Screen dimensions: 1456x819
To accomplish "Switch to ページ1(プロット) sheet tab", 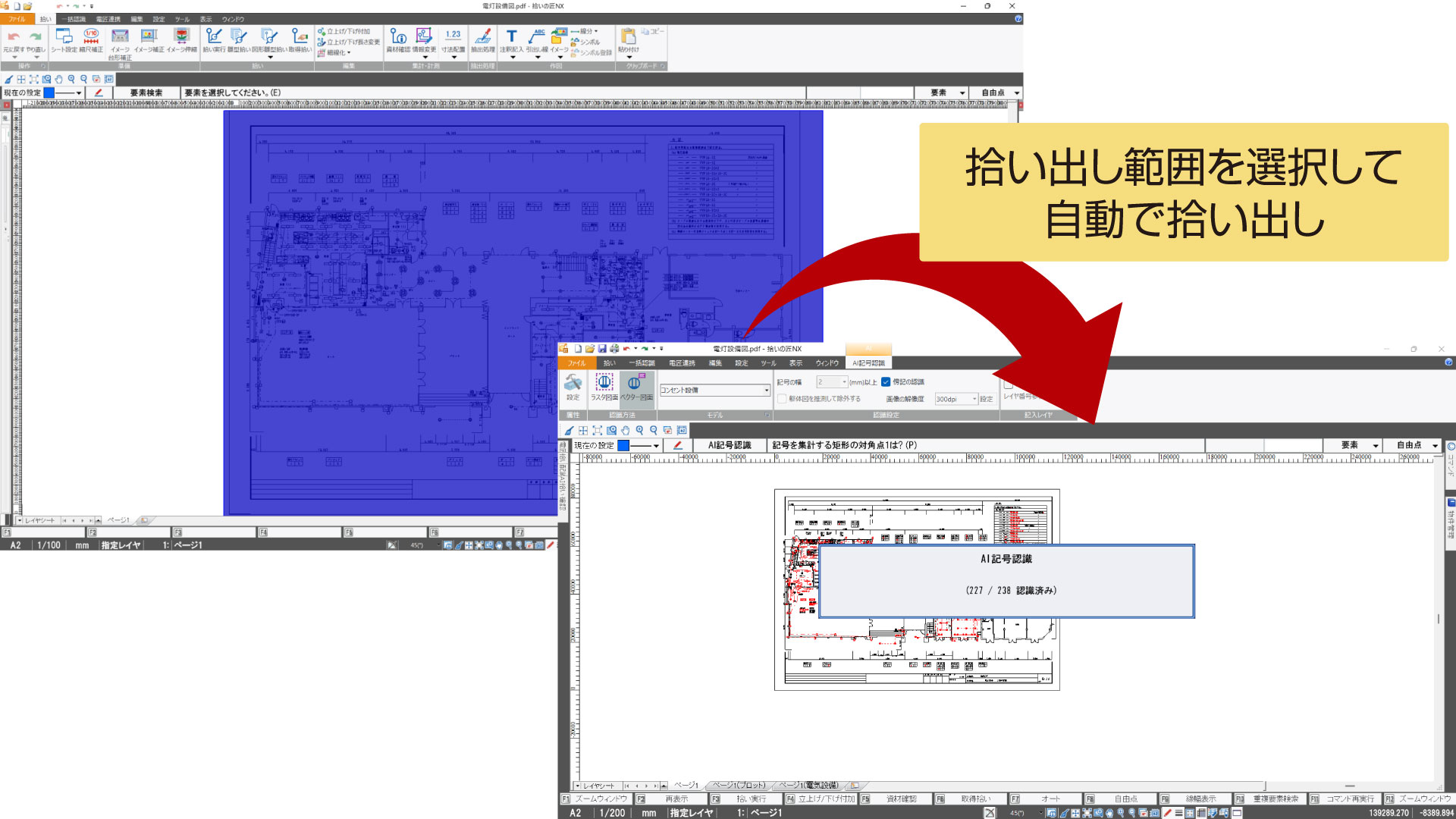I will click(x=739, y=786).
